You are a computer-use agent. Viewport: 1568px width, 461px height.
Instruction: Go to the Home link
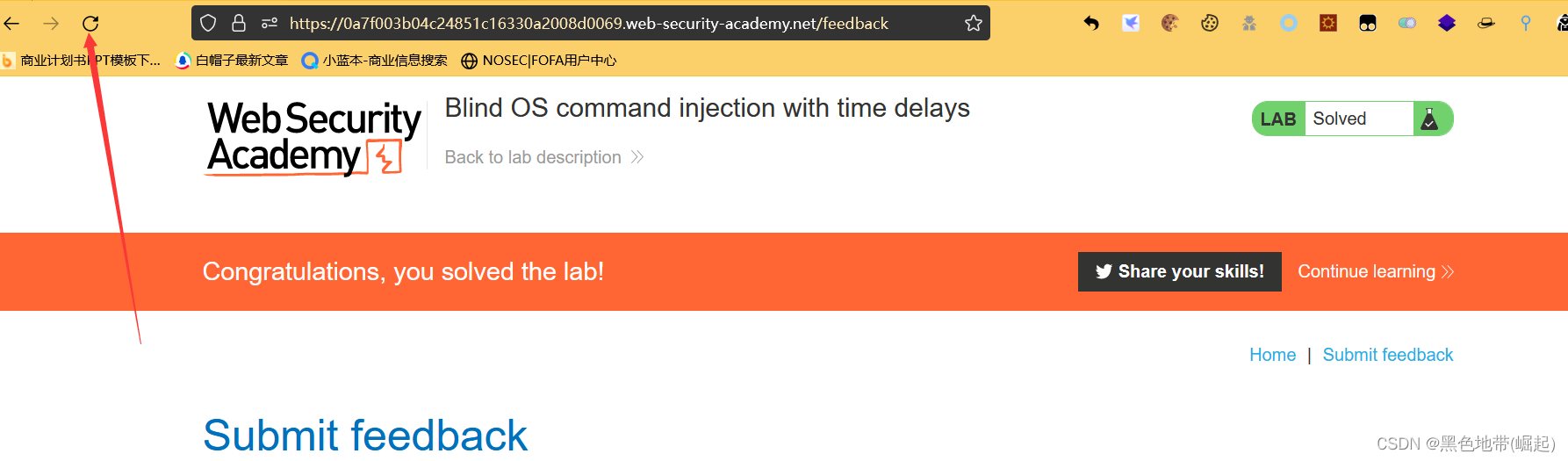[1272, 355]
